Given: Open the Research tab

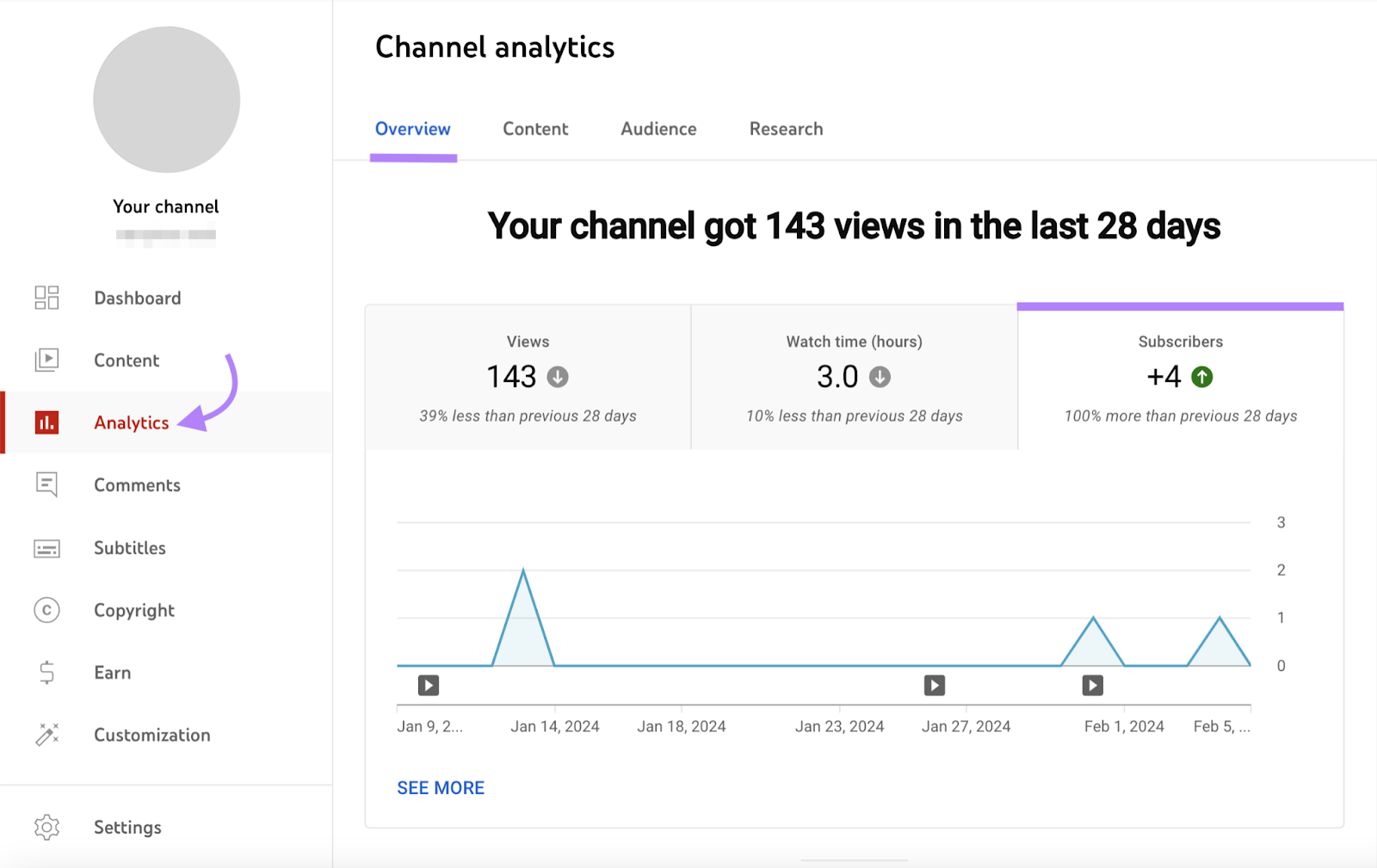Looking at the screenshot, I should pos(785,128).
